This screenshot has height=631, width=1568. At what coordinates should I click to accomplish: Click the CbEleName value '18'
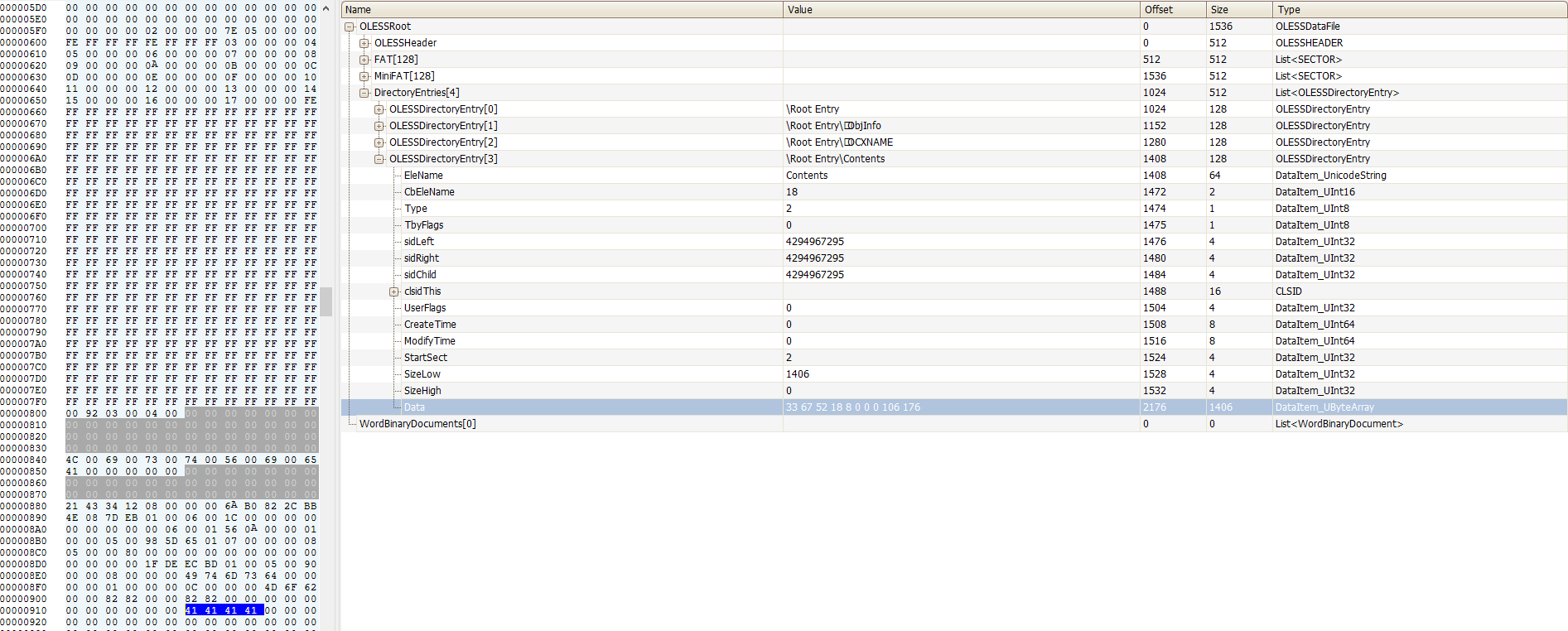tap(792, 192)
